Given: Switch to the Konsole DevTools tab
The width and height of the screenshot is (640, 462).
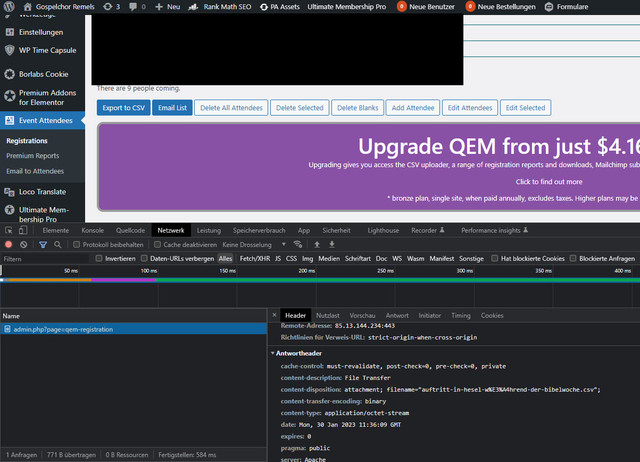Looking at the screenshot, I should tap(93, 230).
